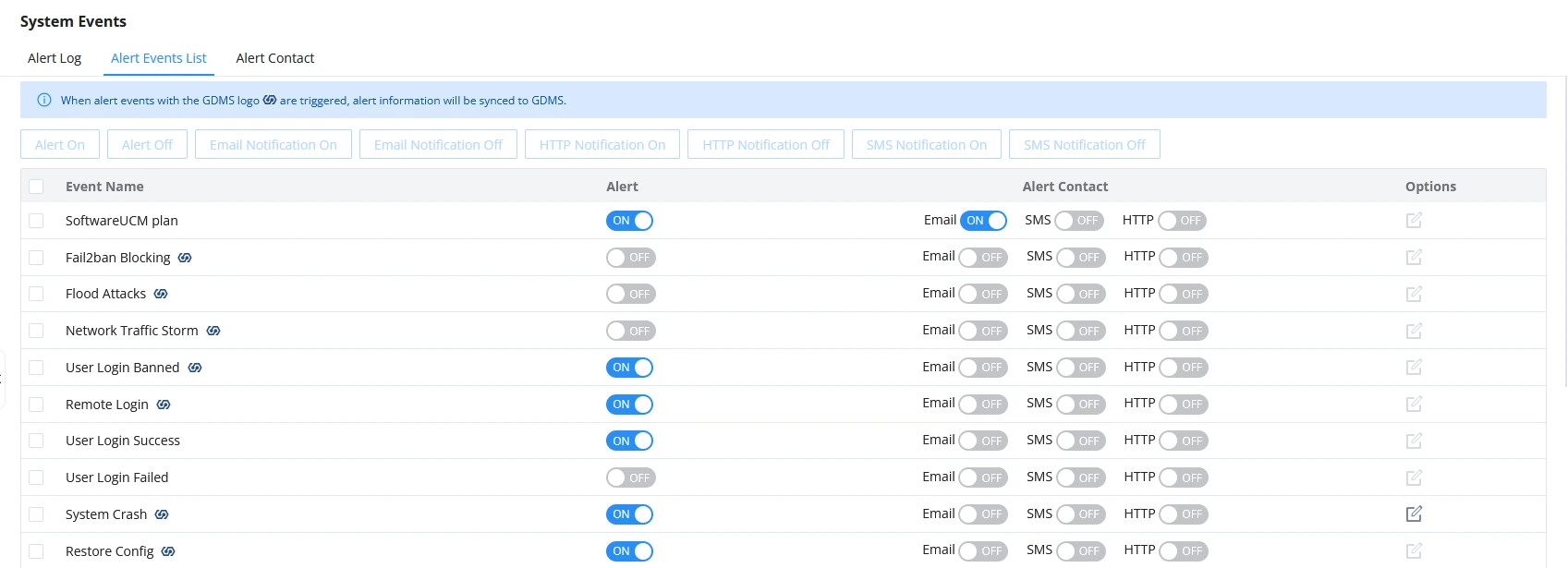Open System Crash edit options icon

(x=1414, y=514)
